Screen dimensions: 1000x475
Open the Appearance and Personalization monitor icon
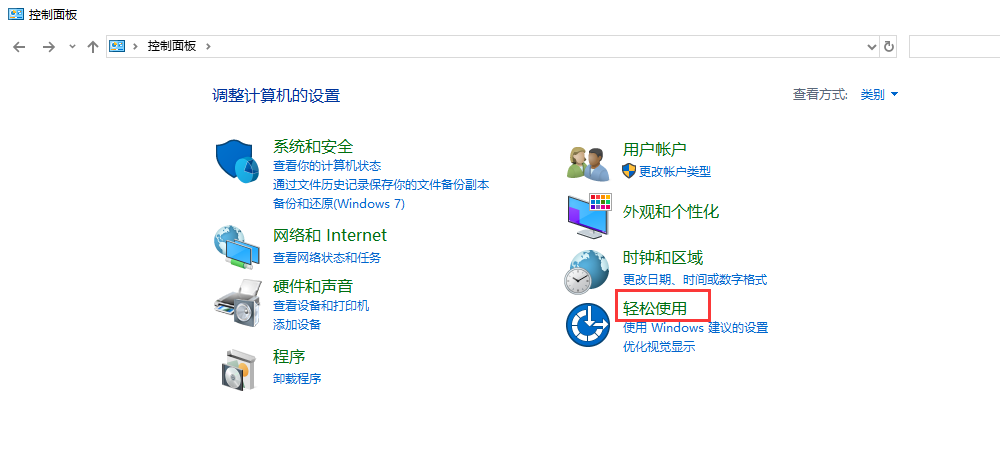(x=588, y=214)
